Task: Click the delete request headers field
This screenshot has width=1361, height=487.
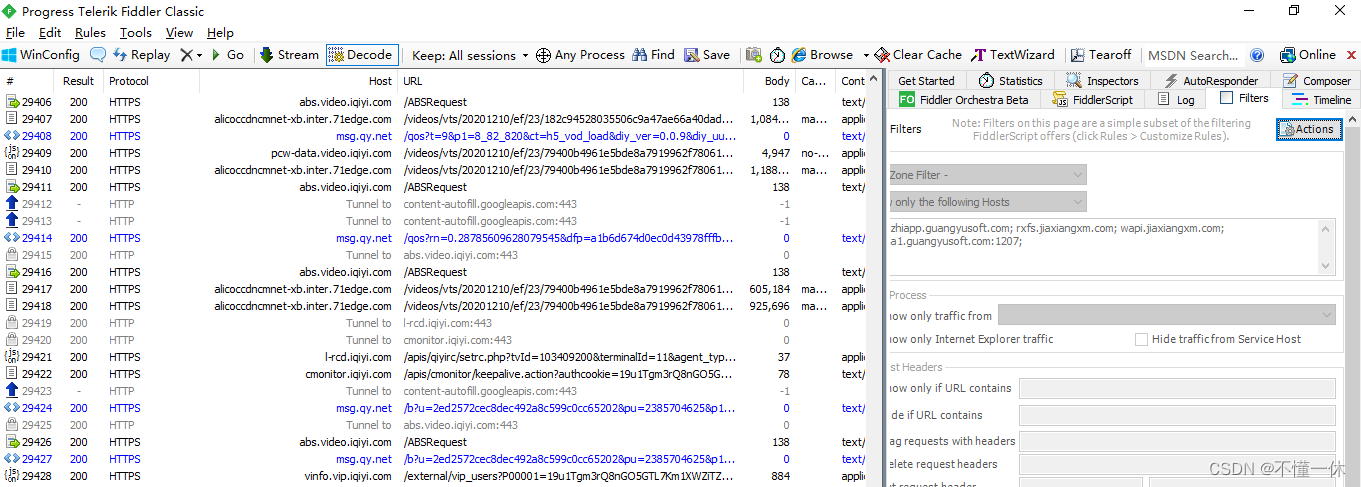Action: [1177, 464]
